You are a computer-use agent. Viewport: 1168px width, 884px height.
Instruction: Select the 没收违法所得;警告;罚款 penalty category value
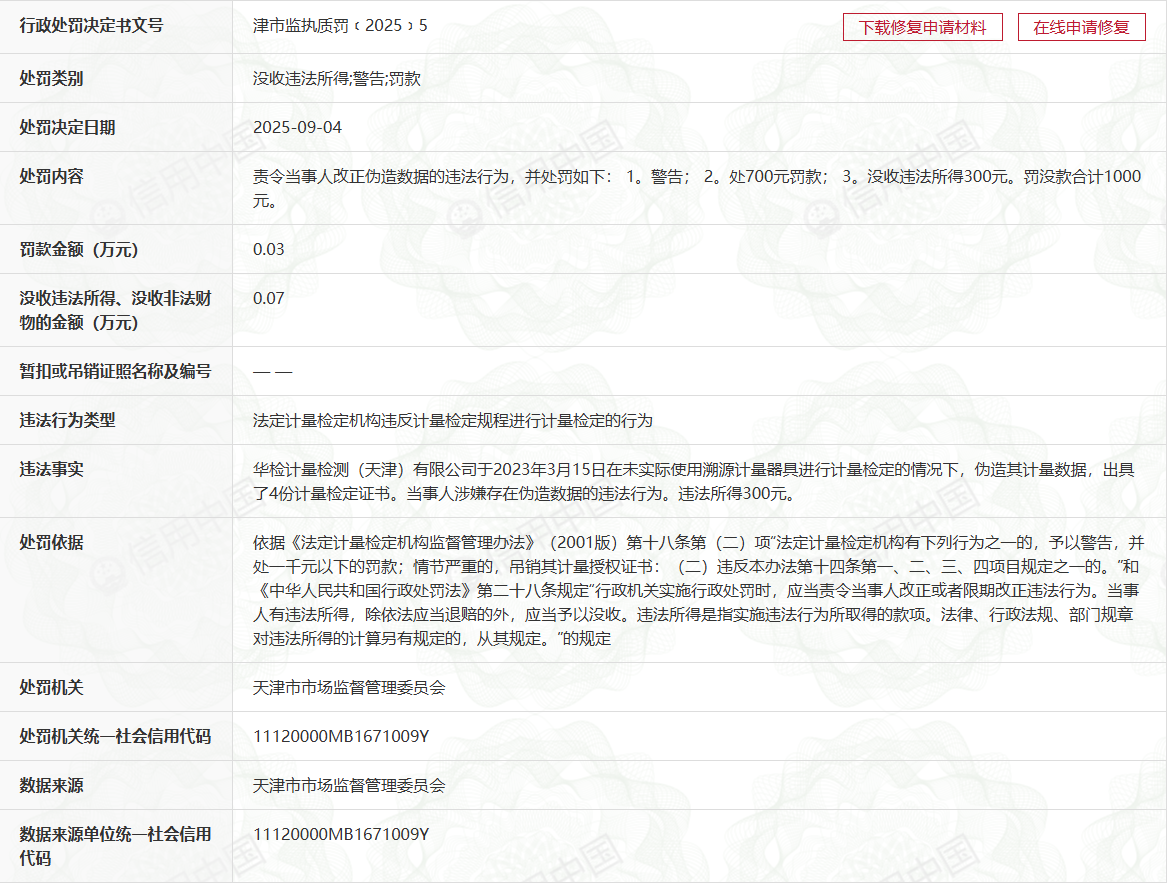(337, 78)
